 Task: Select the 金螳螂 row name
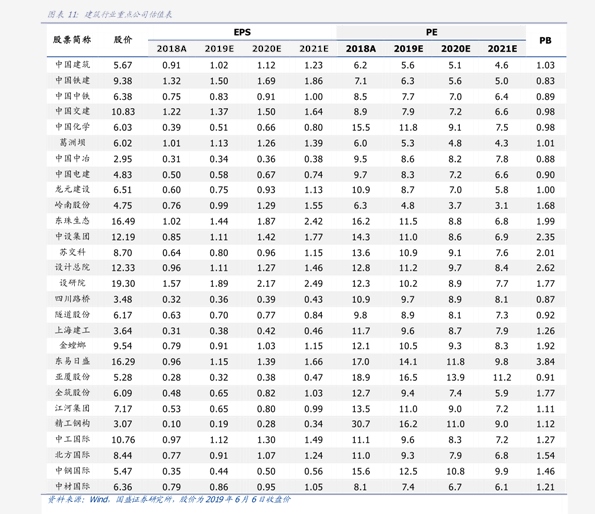[72, 346]
